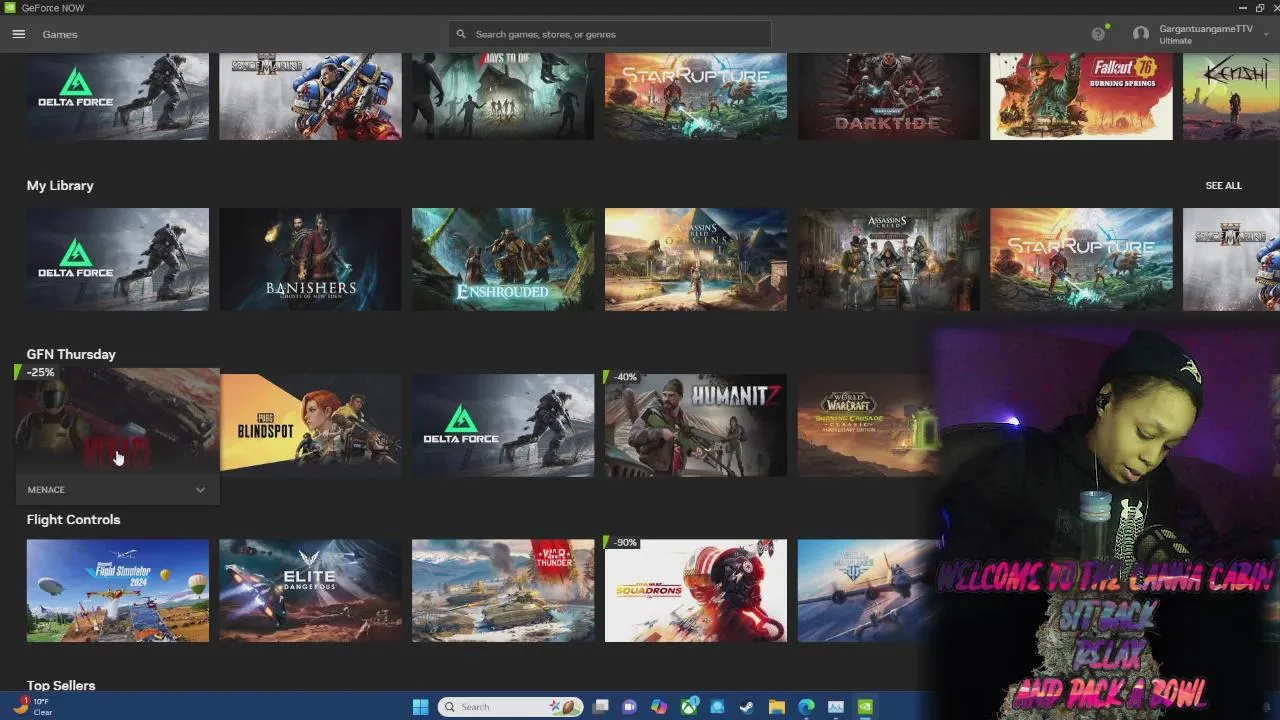Open Microsoft Edge from the taskbar

click(x=806, y=707)
